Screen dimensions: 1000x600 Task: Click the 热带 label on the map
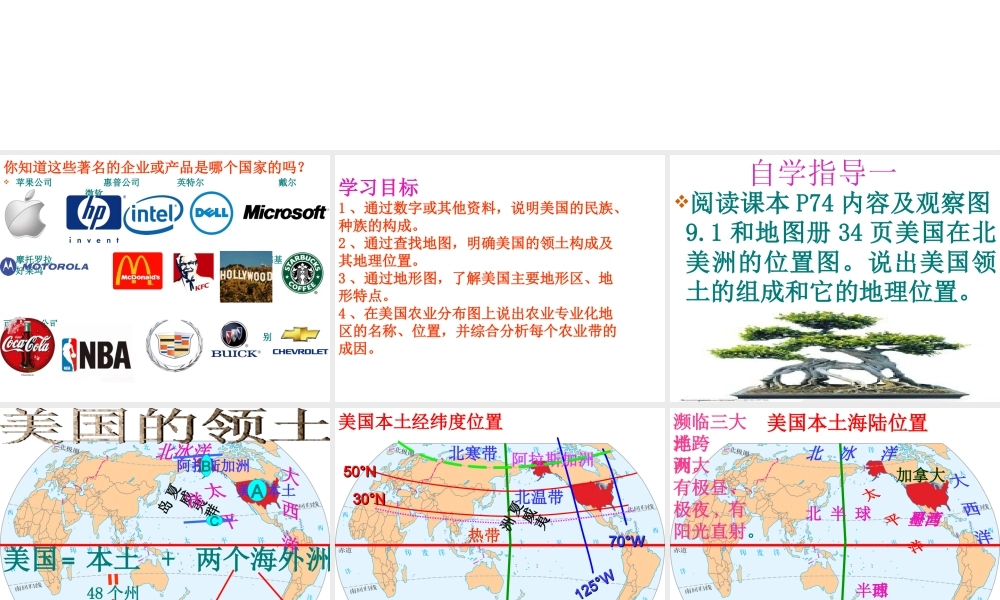pos(484,535)
